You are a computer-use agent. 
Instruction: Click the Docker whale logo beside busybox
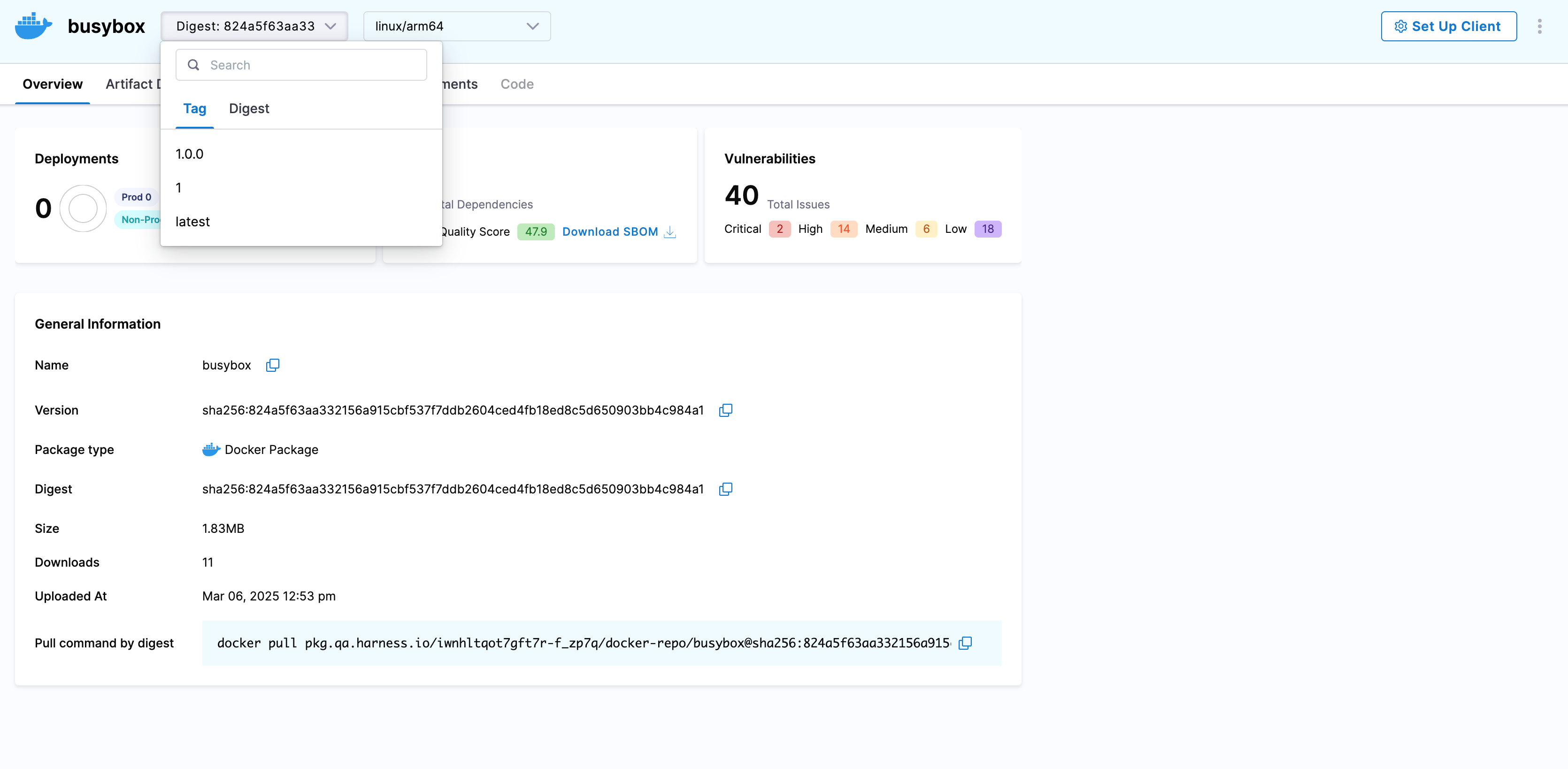[33, 26]
